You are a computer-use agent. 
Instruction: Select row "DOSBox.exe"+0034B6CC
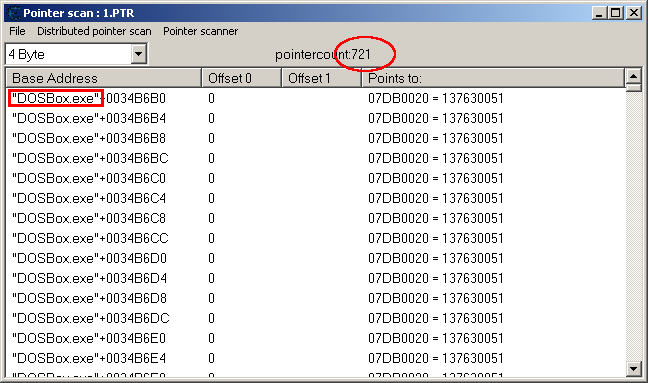(315, 238)
